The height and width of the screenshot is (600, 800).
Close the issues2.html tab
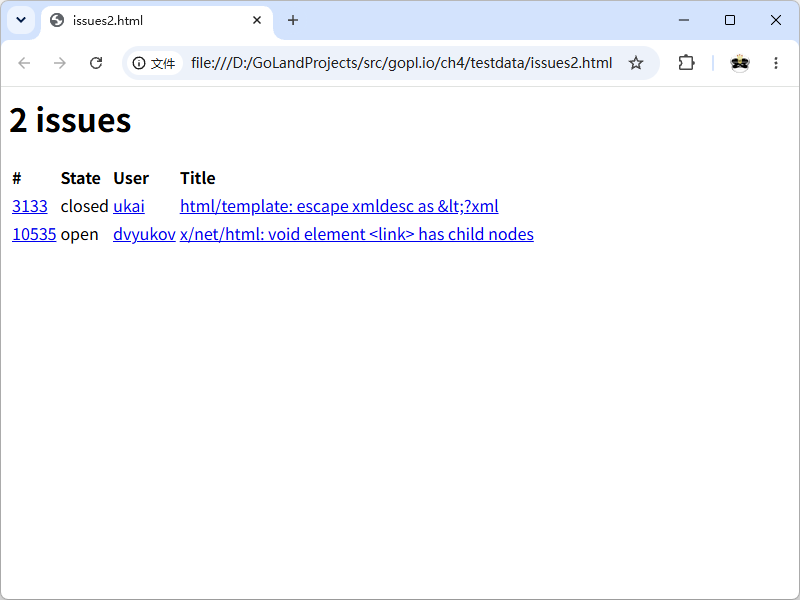[257, 20]
